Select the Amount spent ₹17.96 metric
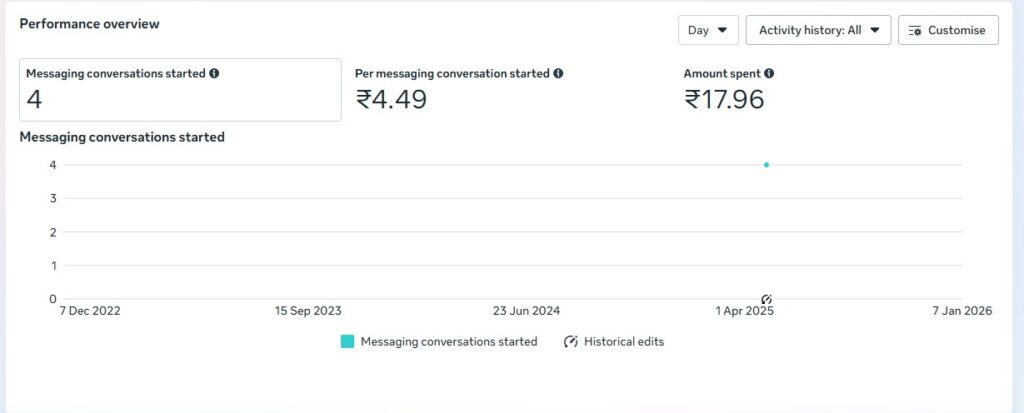Screen dimensions: 1024x413 (x=725, y=98)
